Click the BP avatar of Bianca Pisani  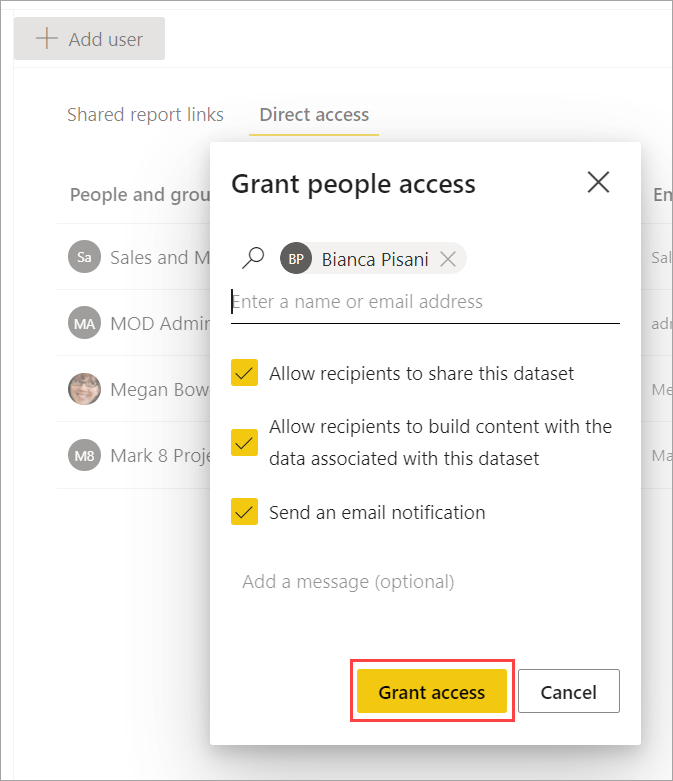(x=296, y=259)
